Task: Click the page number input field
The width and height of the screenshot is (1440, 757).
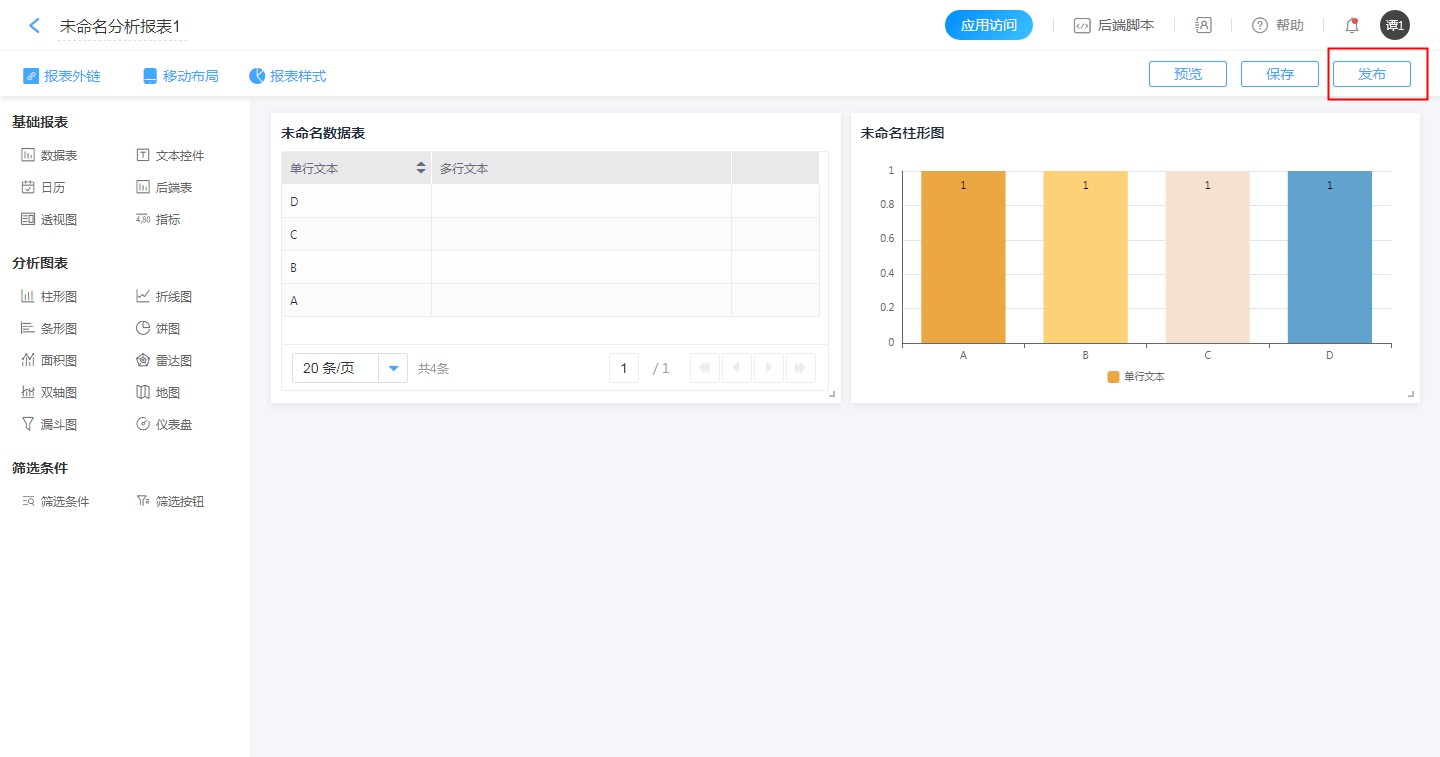Action: 624,368
